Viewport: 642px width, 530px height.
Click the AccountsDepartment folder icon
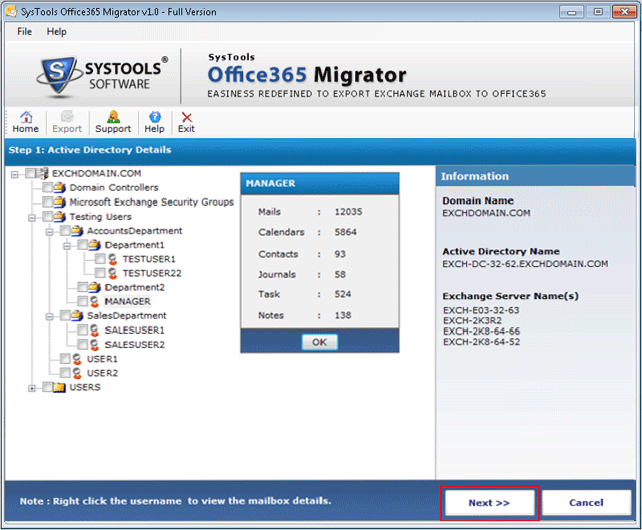(x=77, y=231)
